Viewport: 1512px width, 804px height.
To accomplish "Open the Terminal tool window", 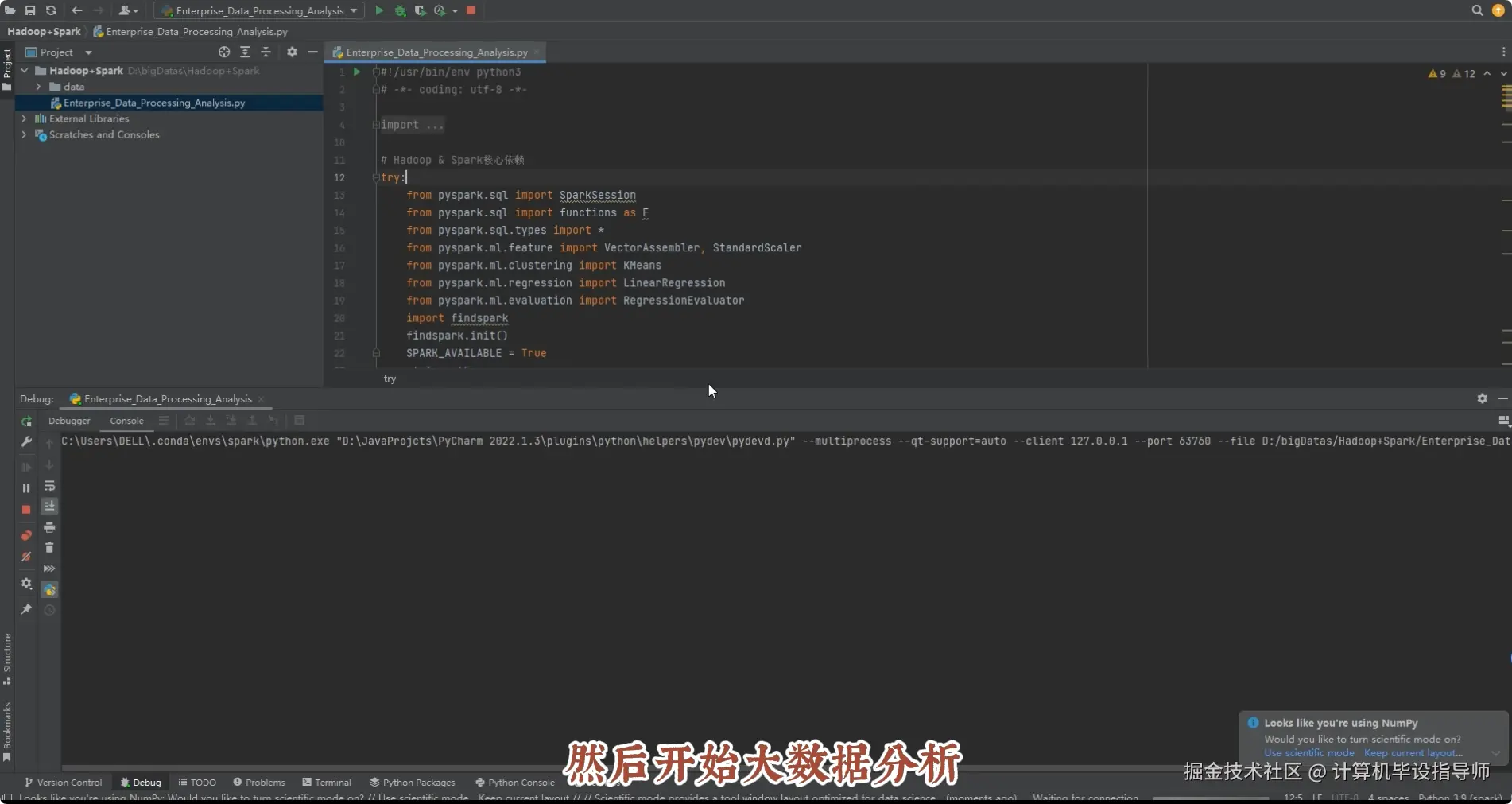I will [327, 783].
